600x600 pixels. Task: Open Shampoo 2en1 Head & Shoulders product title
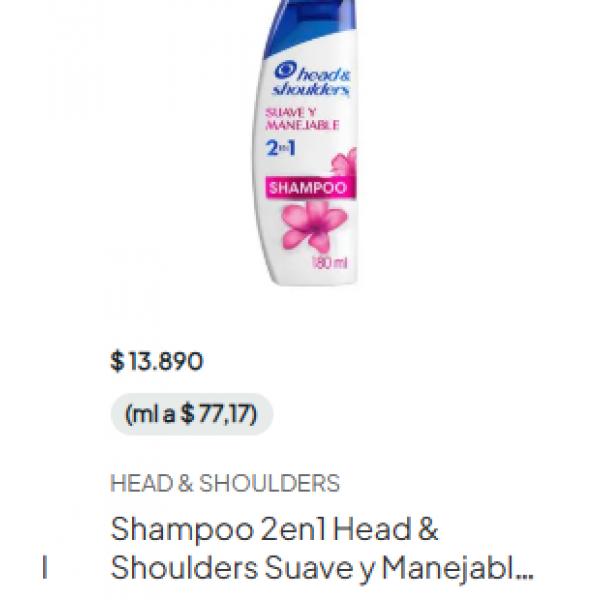click(x=321, y=548)
